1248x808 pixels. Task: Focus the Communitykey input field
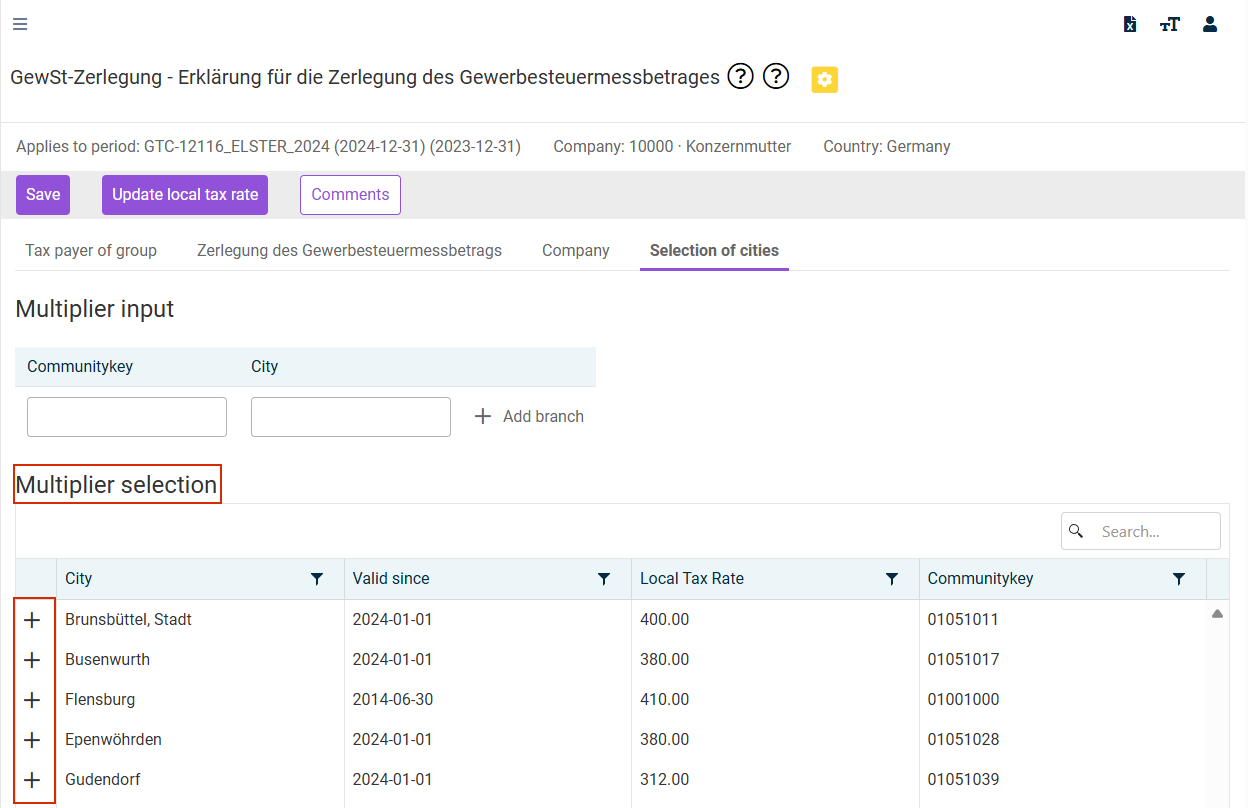tap(127, 417)
